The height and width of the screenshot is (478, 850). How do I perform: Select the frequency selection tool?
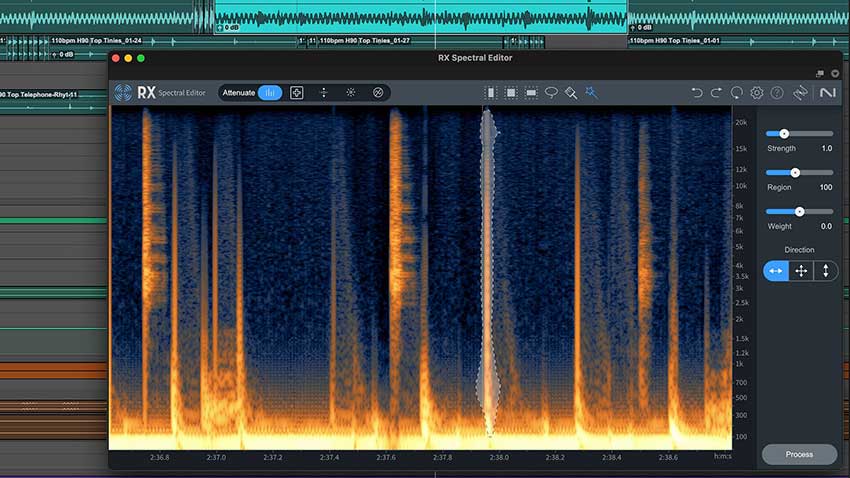coord(531,92)
